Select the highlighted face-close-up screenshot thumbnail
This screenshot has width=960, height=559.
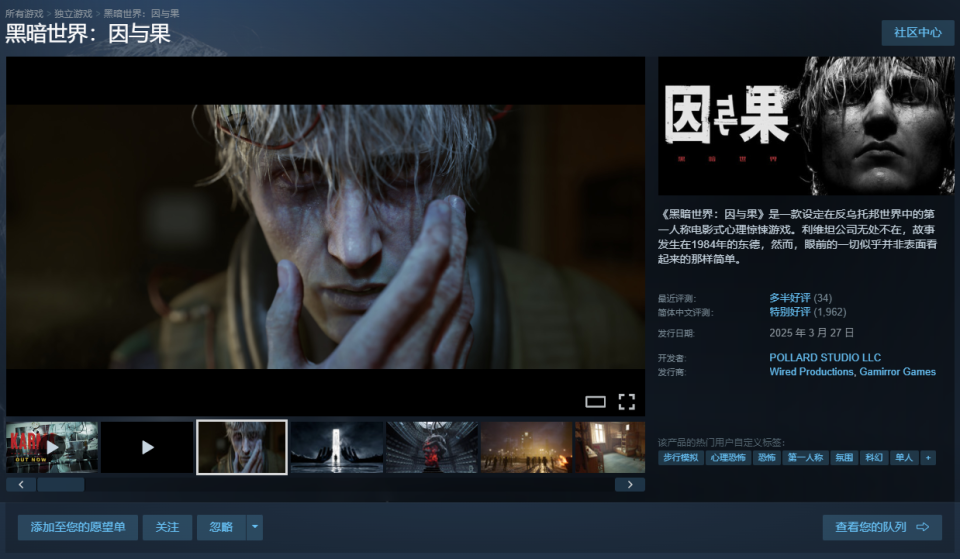coord(242,447)
